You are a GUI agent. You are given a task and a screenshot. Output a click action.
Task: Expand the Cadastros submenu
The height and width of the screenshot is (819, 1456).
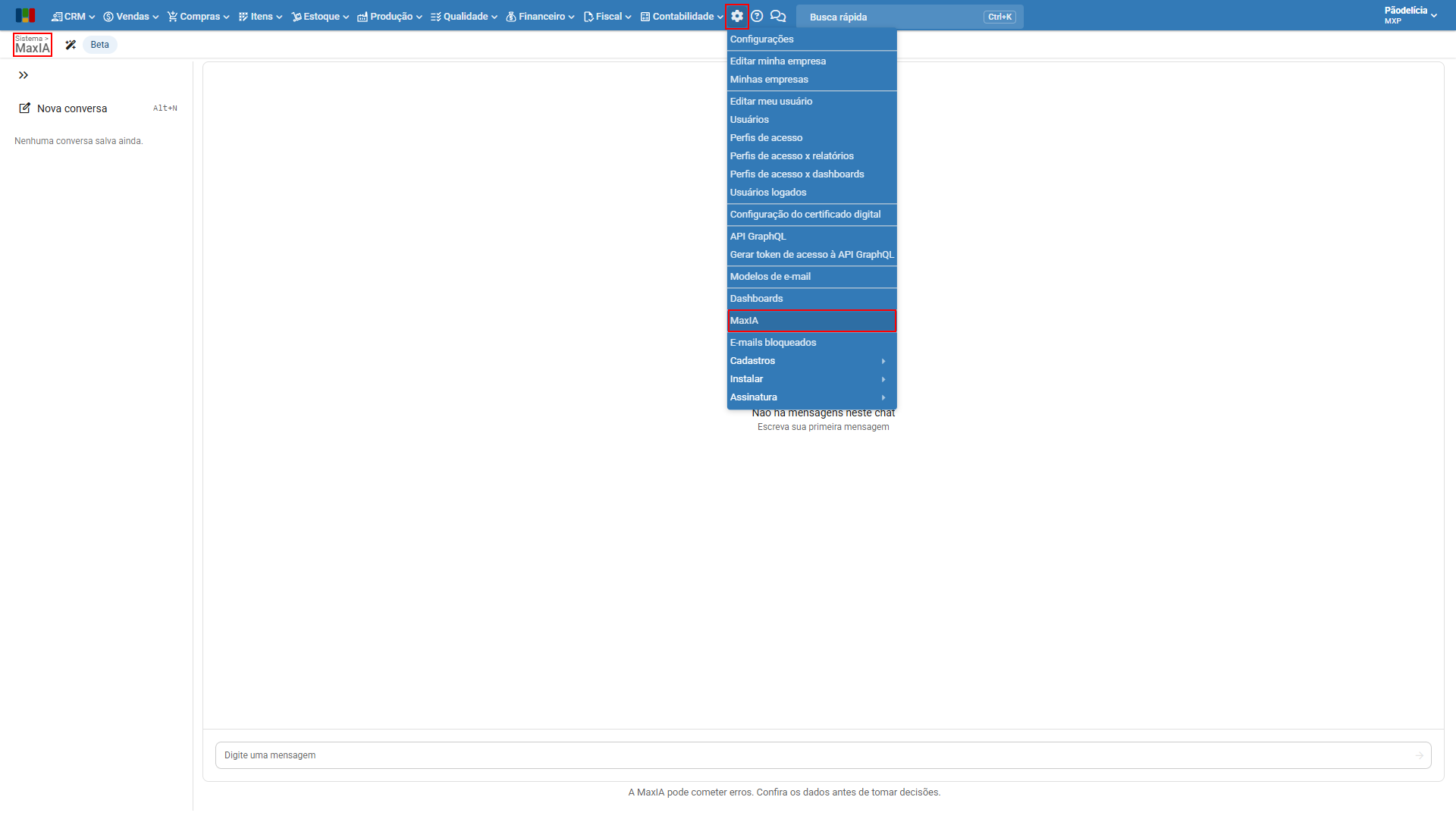pyautogui.click(x=811, y=361)
